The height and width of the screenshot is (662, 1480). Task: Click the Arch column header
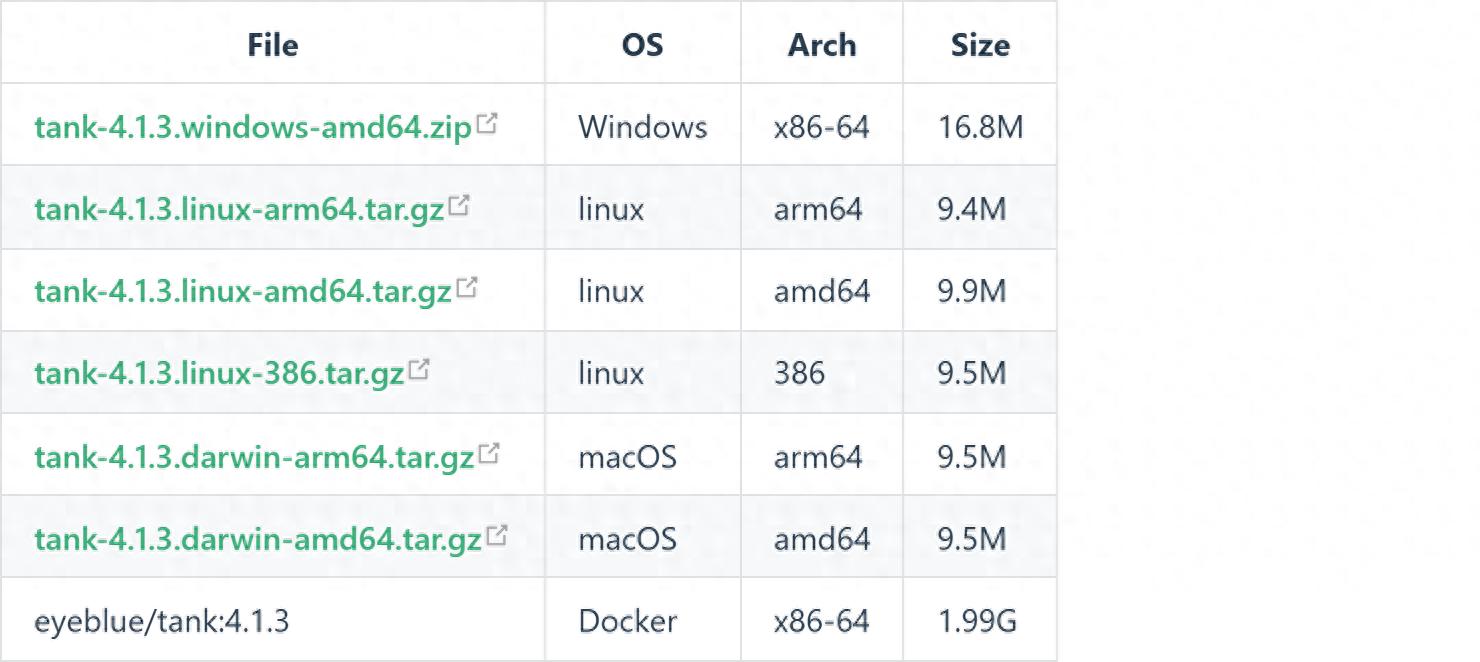[821, 45]
